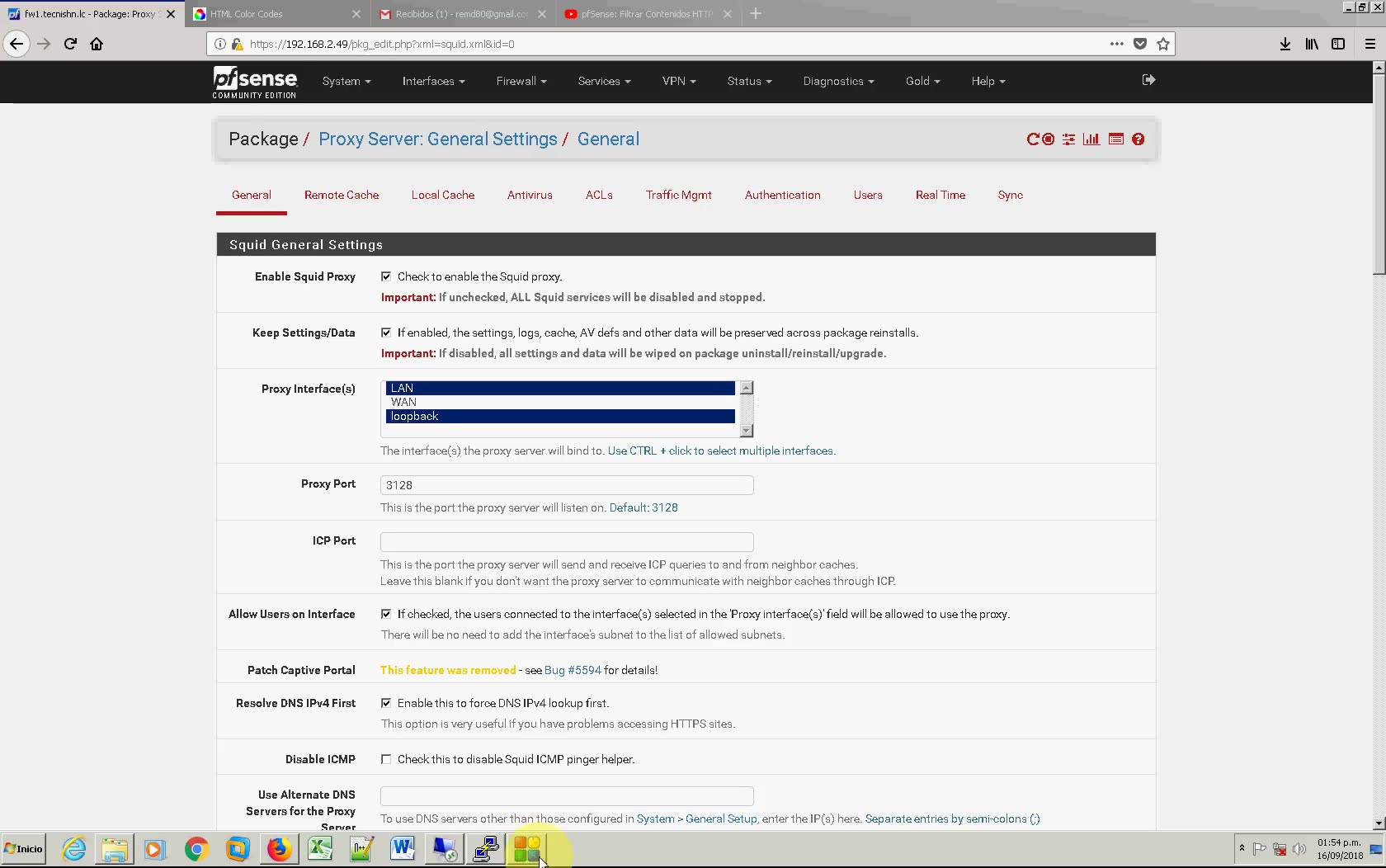Open Firefox downloads arrow icon
This screenshot has width=1386, height=868.
click(1285, 44)
